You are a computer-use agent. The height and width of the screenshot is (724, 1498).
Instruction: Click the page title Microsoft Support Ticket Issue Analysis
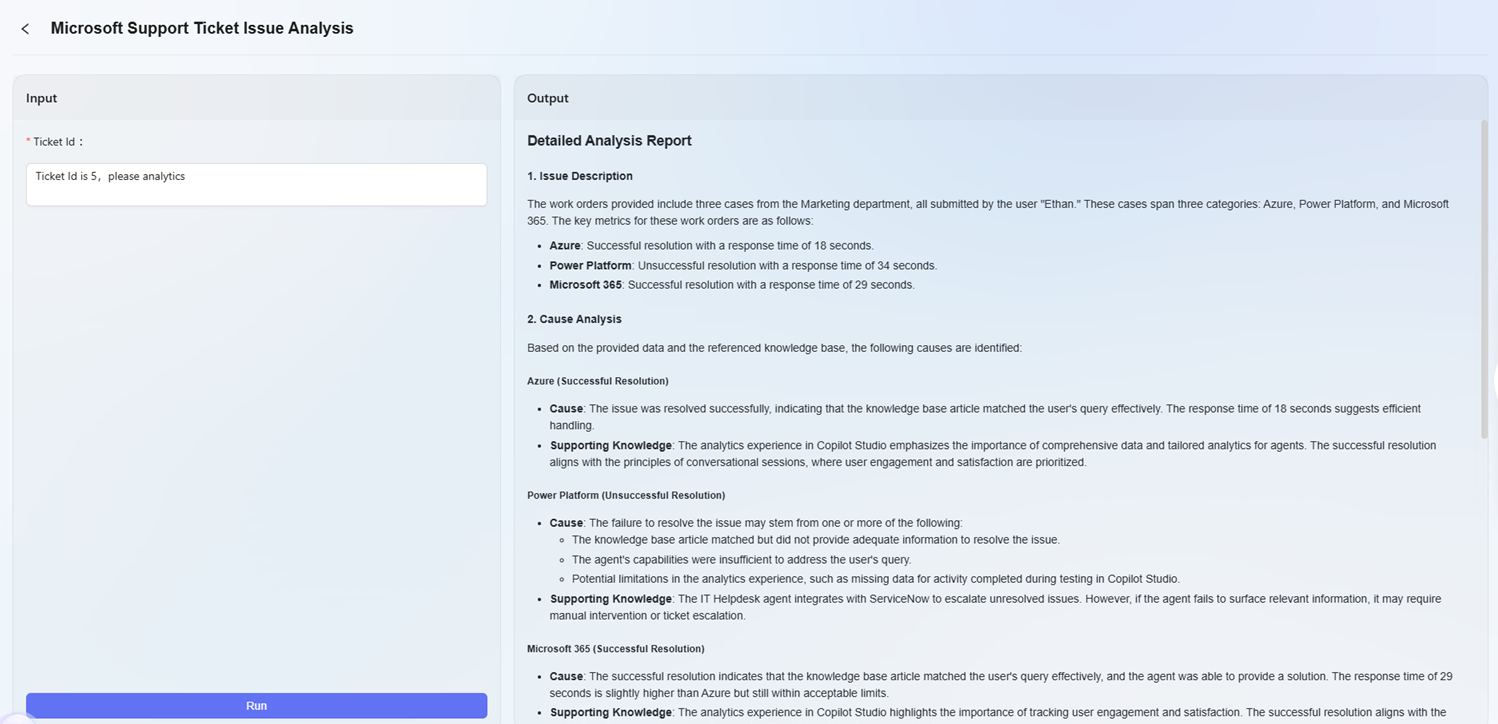202,29
